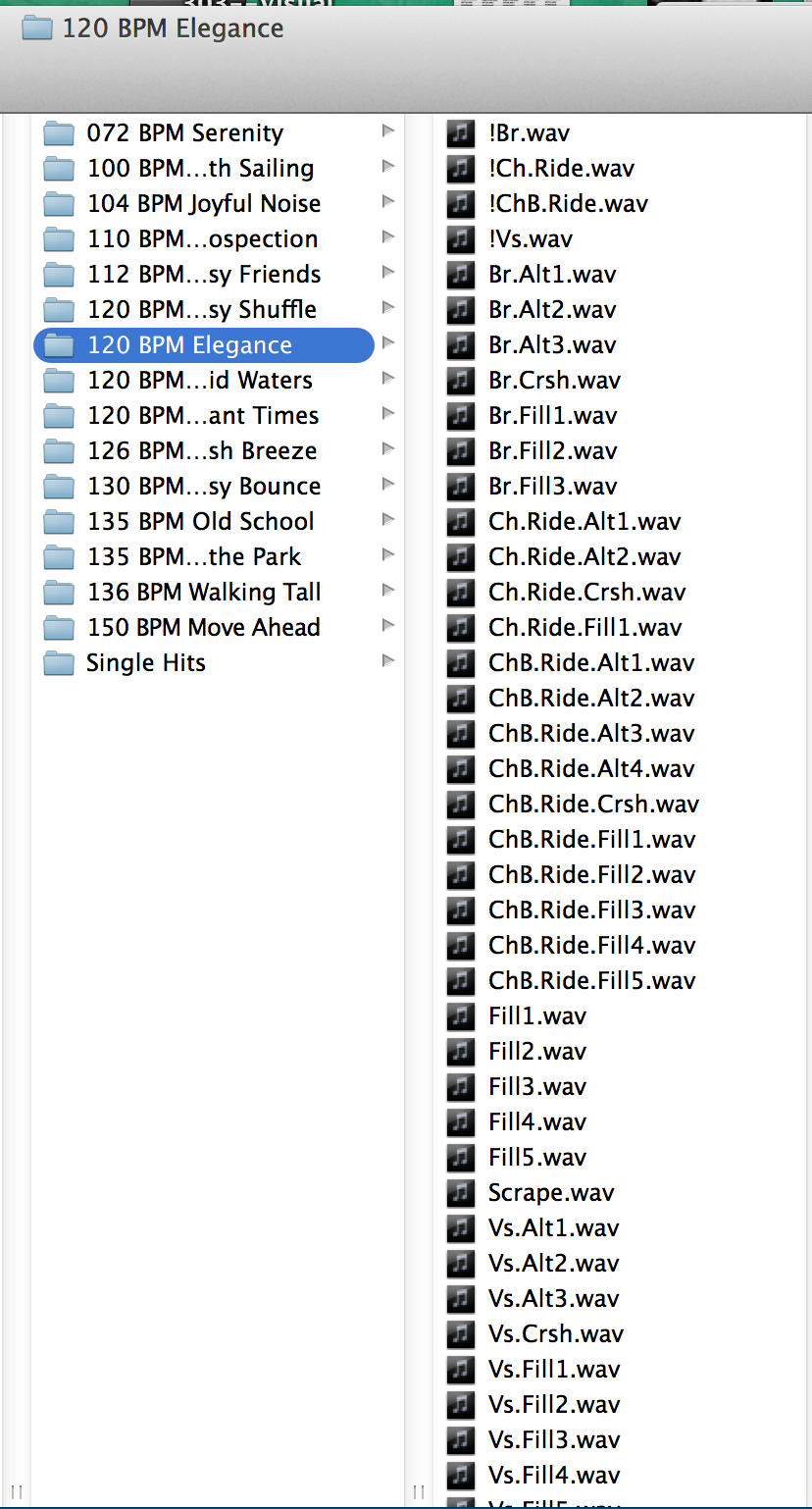
Task: Click the icon for ChB.Ride.Alt4.wav
Action: coord(460,769)
